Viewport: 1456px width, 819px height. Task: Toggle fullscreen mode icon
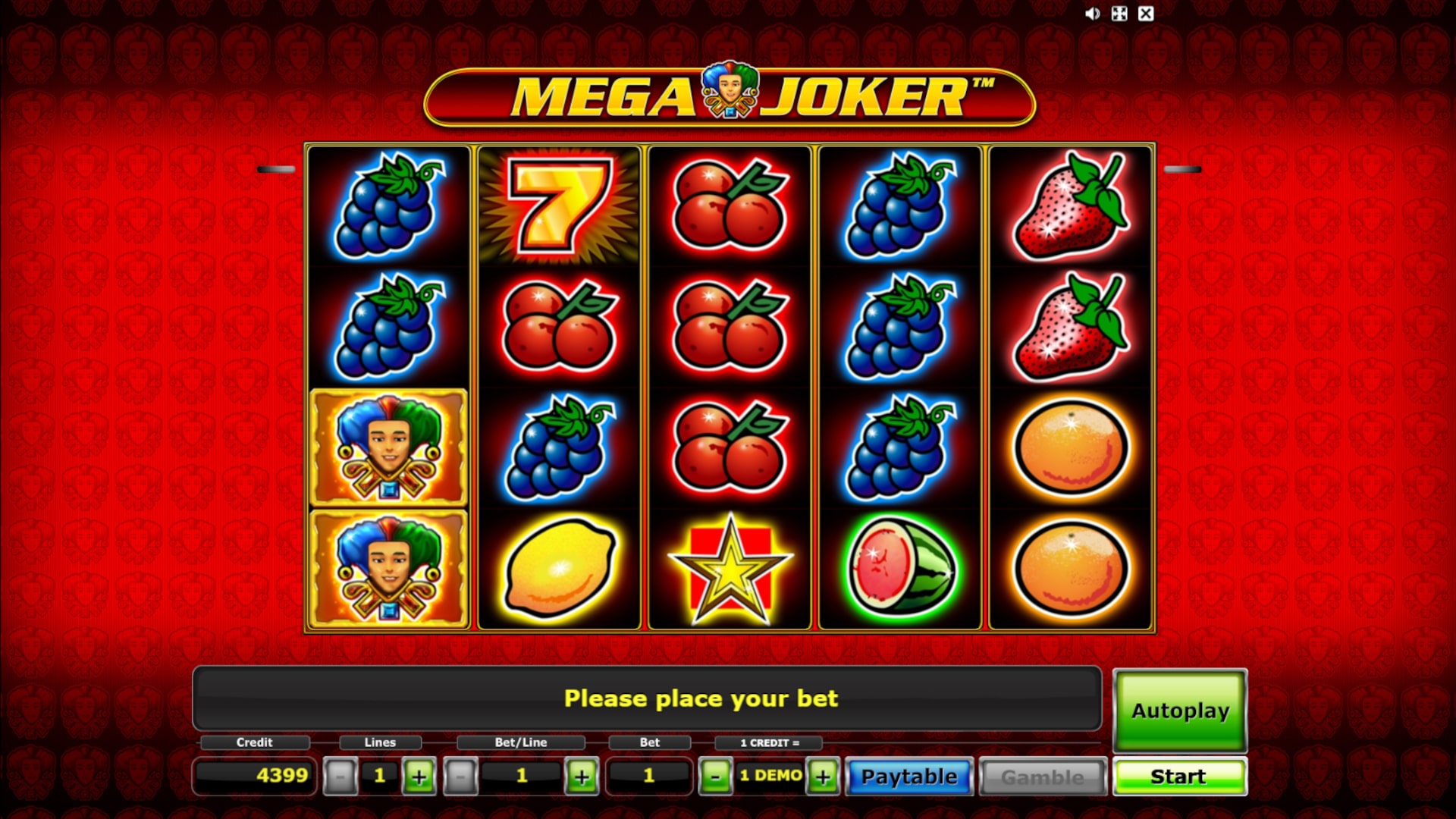point(1119,14)
